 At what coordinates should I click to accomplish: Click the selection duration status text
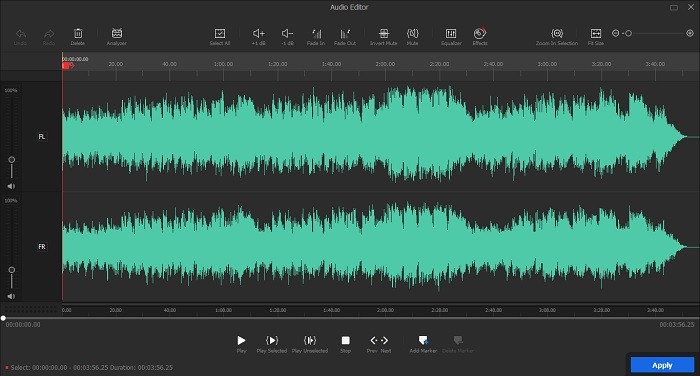pos(92,368)
